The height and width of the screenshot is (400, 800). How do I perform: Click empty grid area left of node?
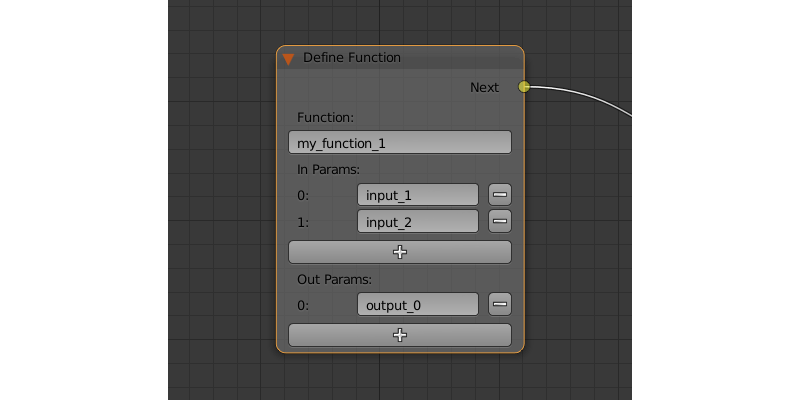[220, 200]
